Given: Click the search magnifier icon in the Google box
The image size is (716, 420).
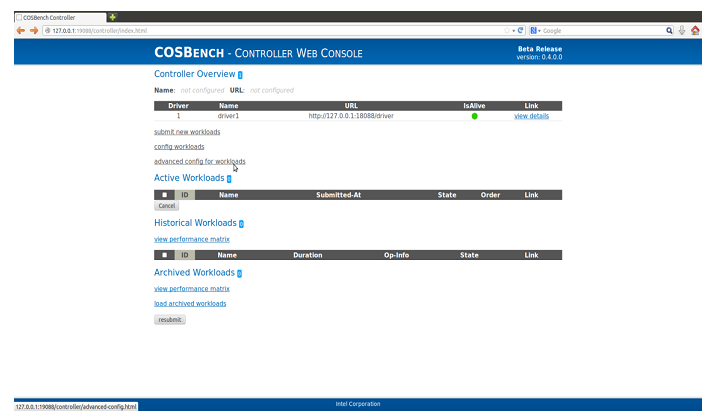Looking at the screenshot, I should click(x=669, y=31).
